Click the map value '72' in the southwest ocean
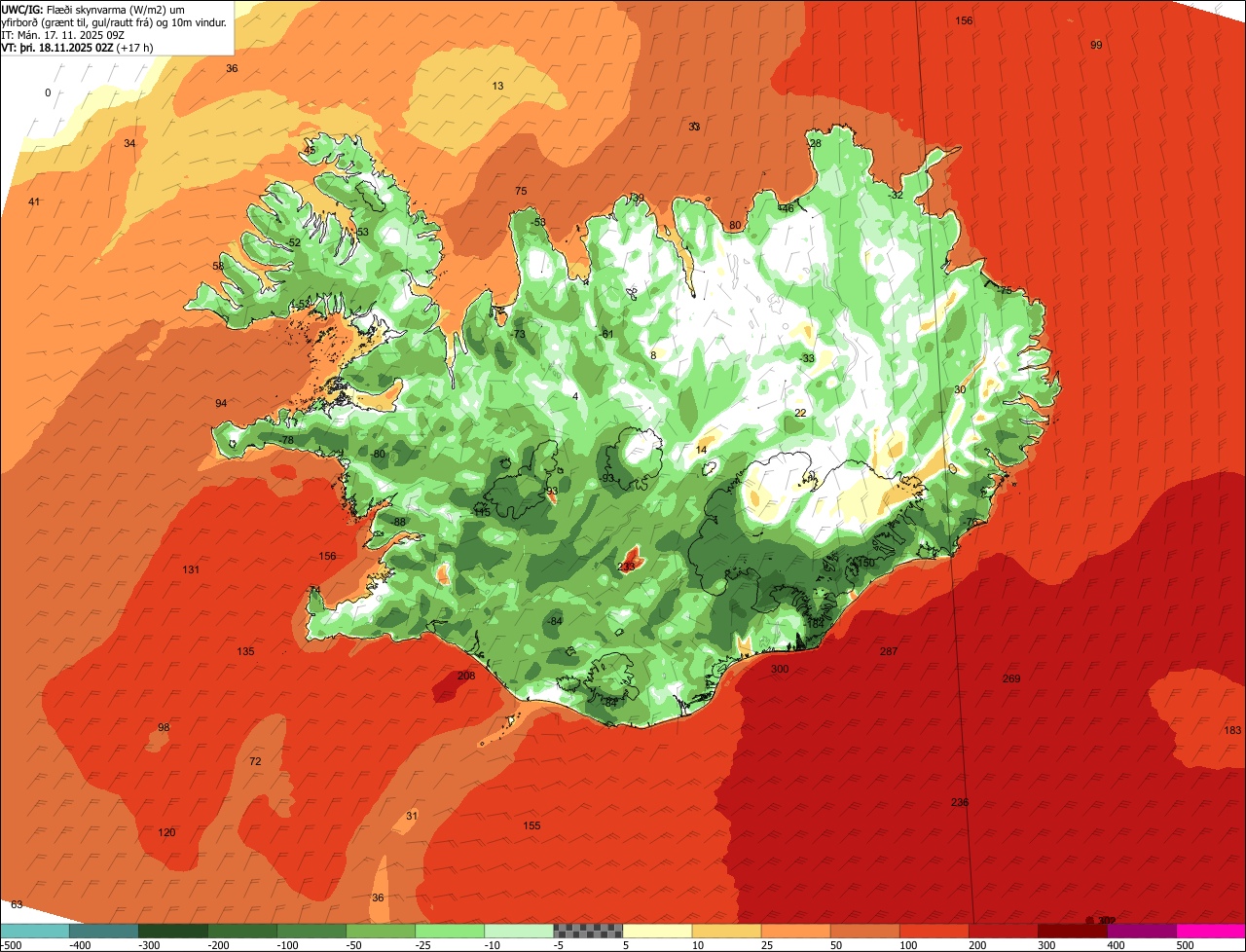1246x952 pixels. point(255,761)
